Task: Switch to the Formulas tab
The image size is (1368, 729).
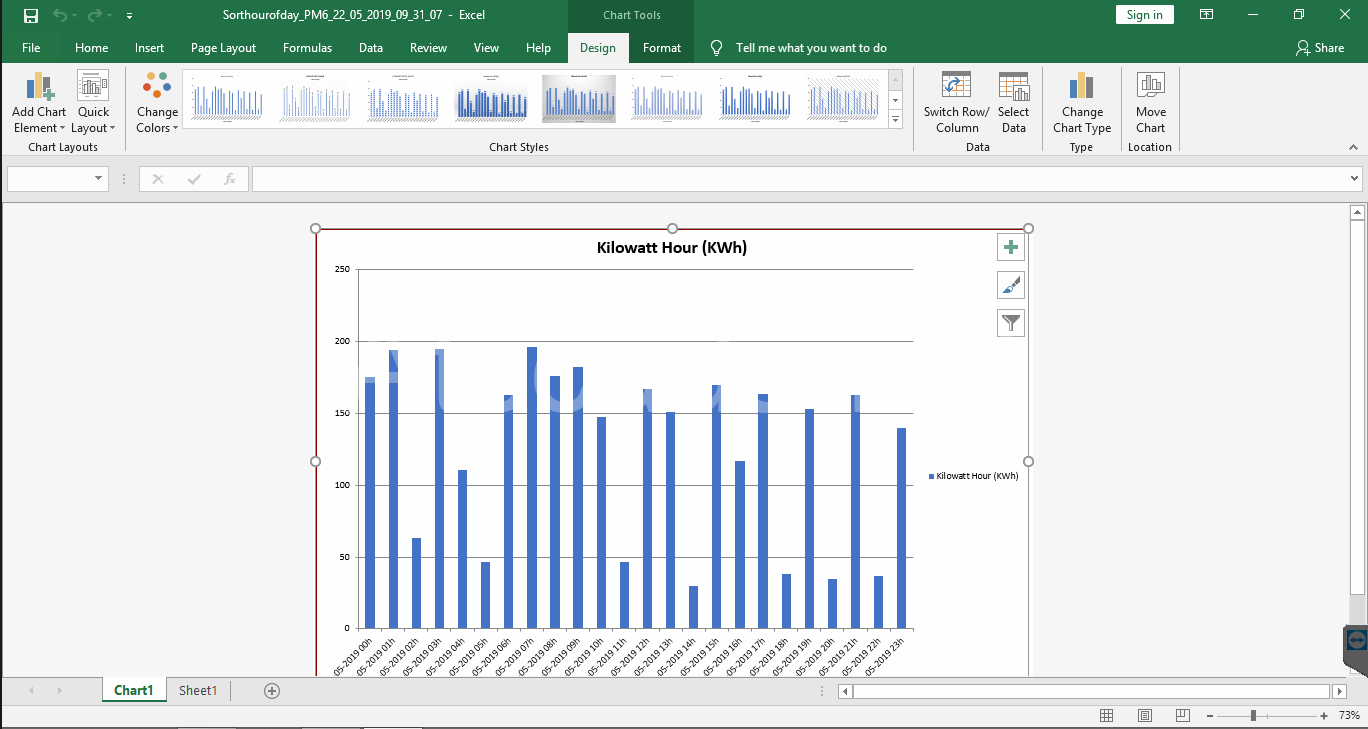Action: (x=308, y=48)
